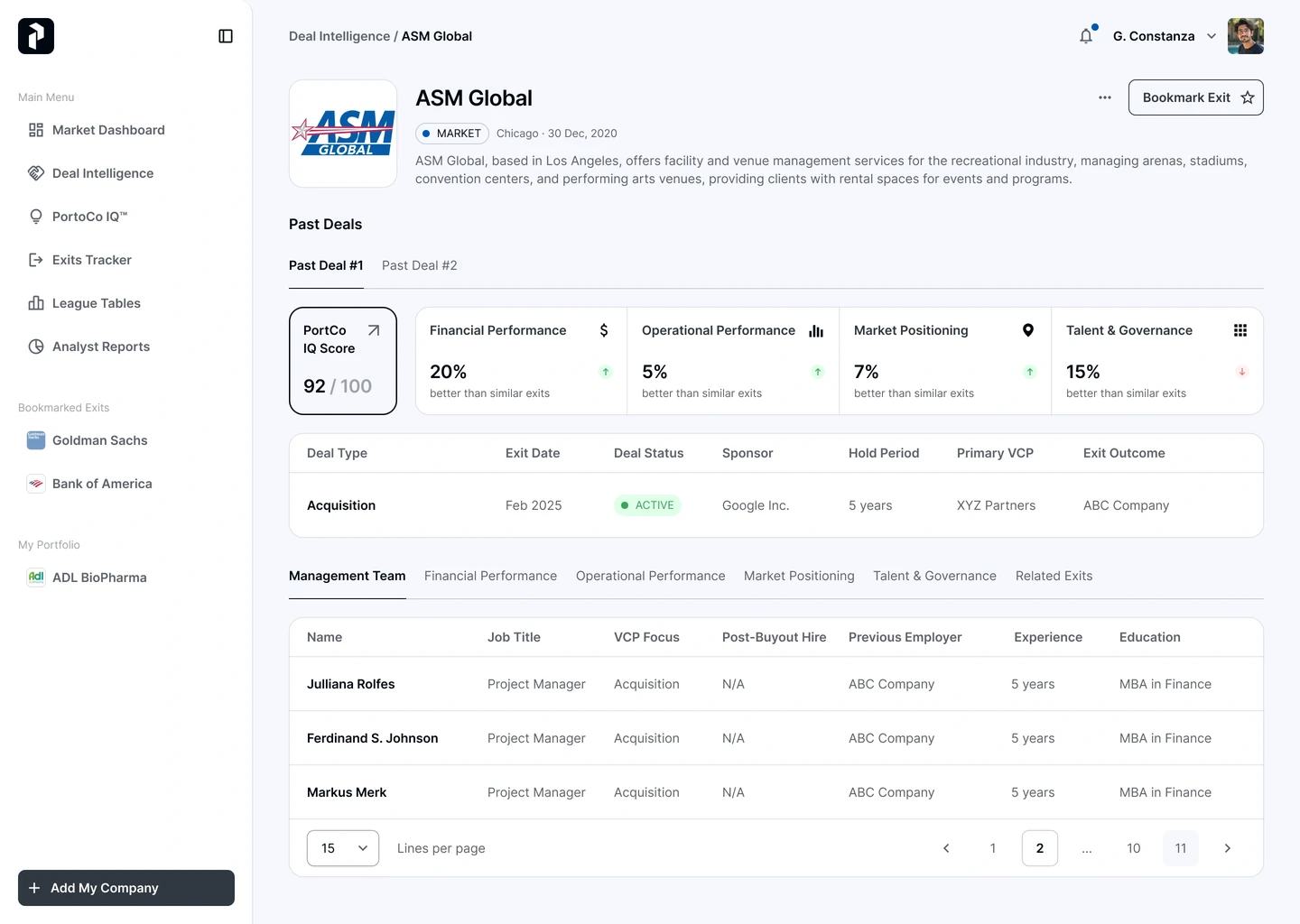Click the Bank of America logo icon
This screenshot has height=924, width=1300.
(x=36, y=484)
